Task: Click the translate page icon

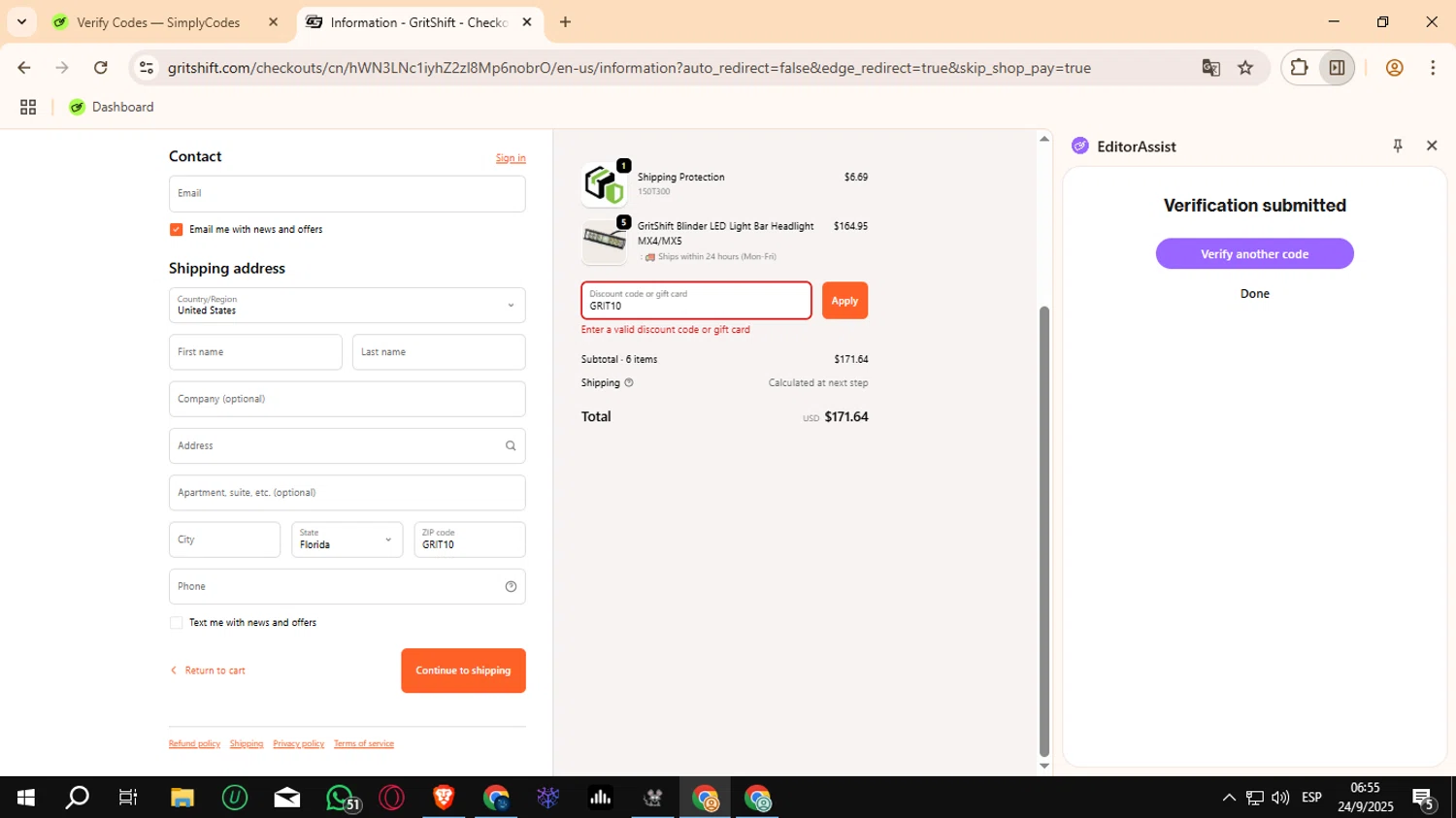Action: 1210,68
